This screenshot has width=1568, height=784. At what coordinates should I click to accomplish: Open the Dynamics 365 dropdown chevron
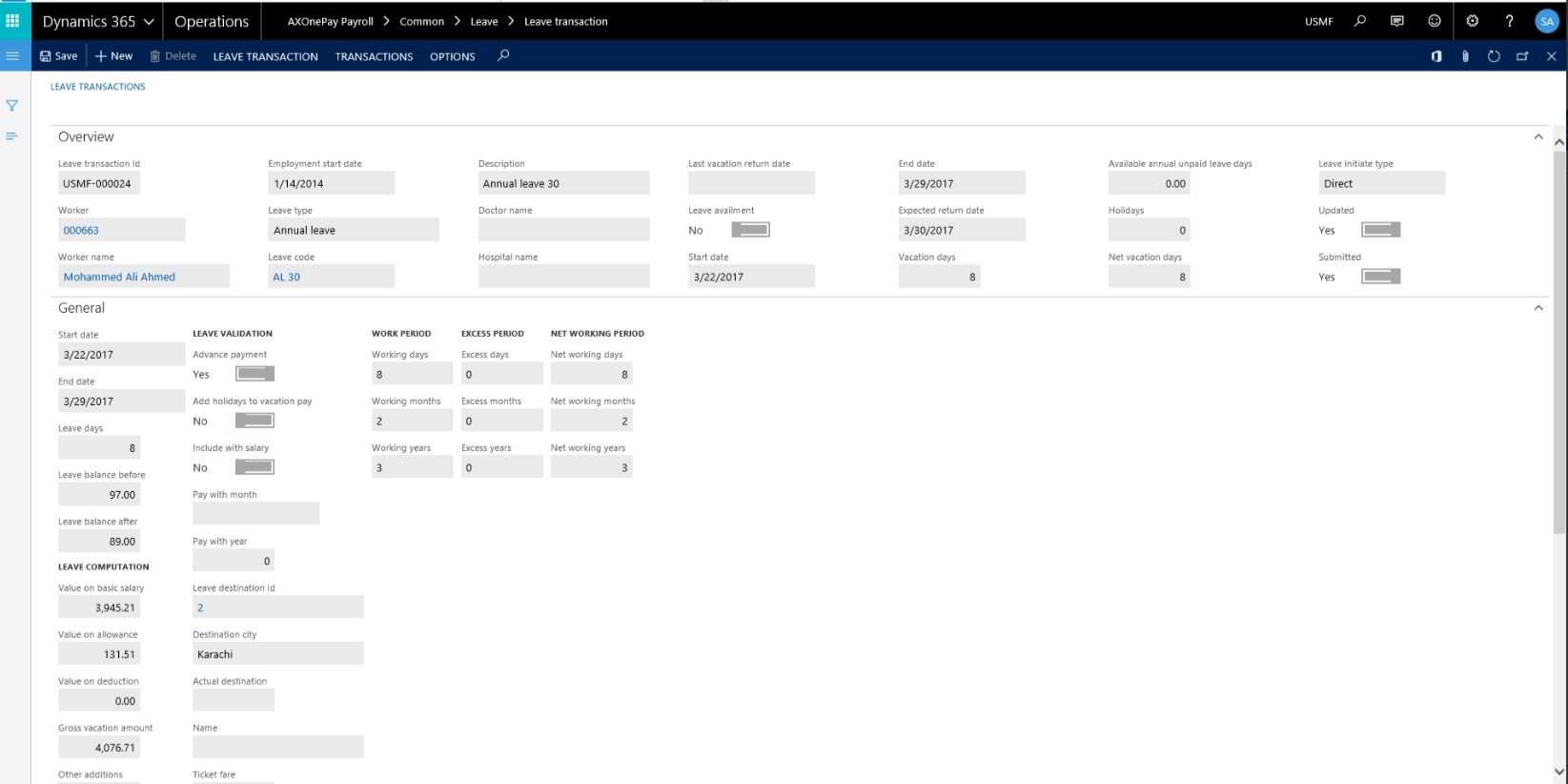(x=149, y=21)
